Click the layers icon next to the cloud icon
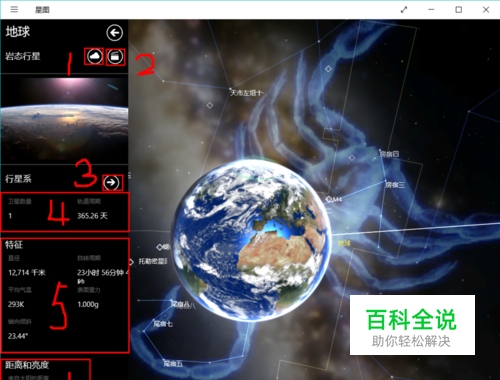Screen dimensions: 500x380 pos(115,57)
